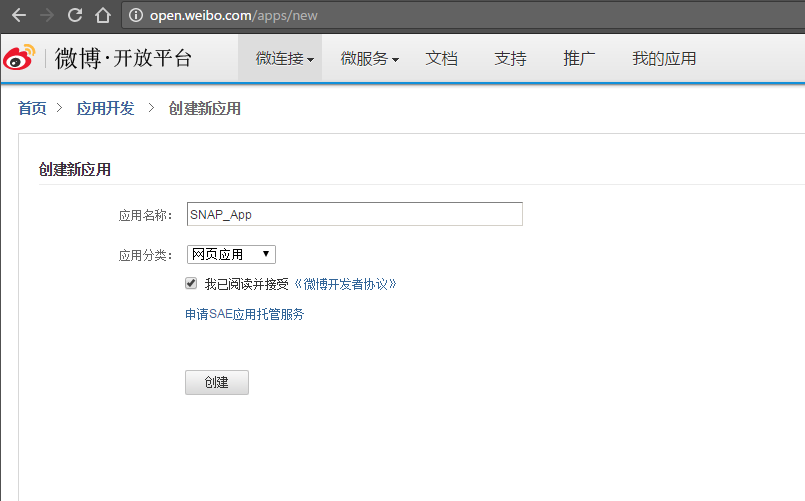The image size is (805, 501).
Task: Click the 创建新应用 section heading
Action: pos(75,169)
